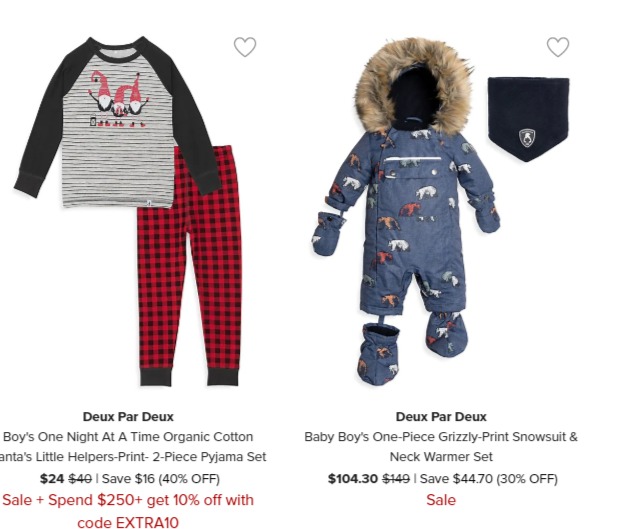
Task: Click the $104.30 sale price
Action: (x=353, y=479)
